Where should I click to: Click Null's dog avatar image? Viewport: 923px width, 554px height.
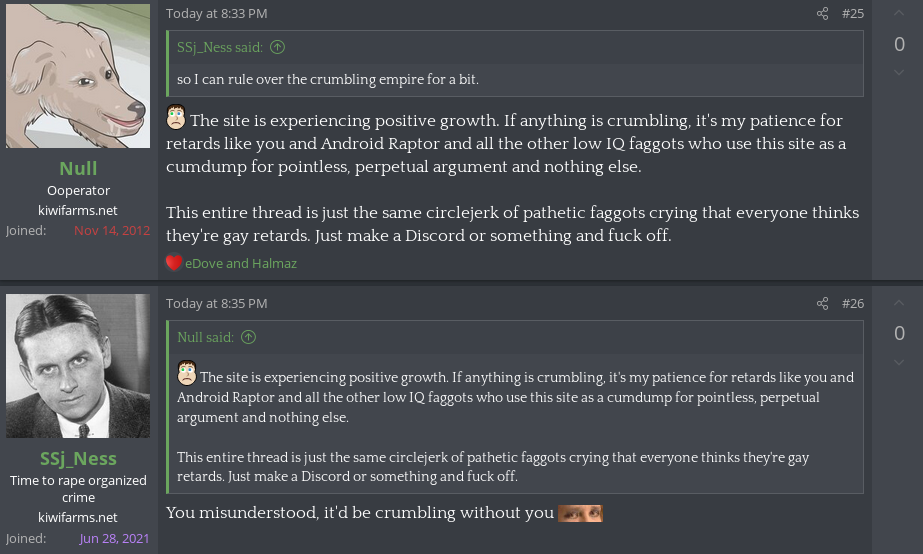[78, 76]
